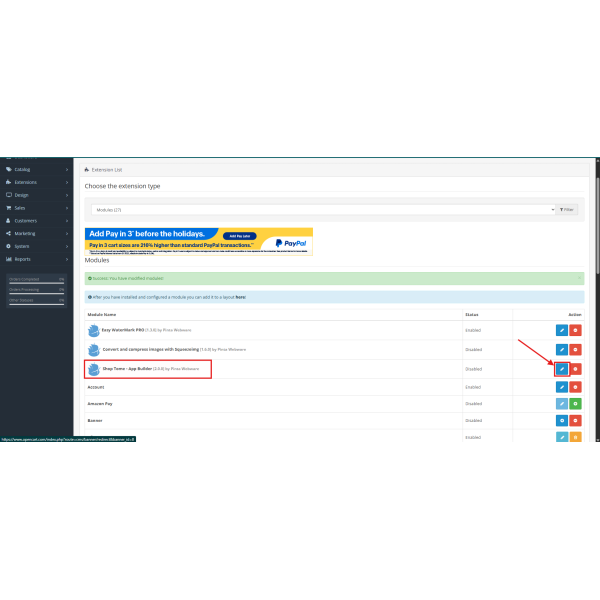Image resolution: width=600 pixels, height=600 pixels.
Task: Click the Marketing share icon in sidebar
Action: [8, 233]
